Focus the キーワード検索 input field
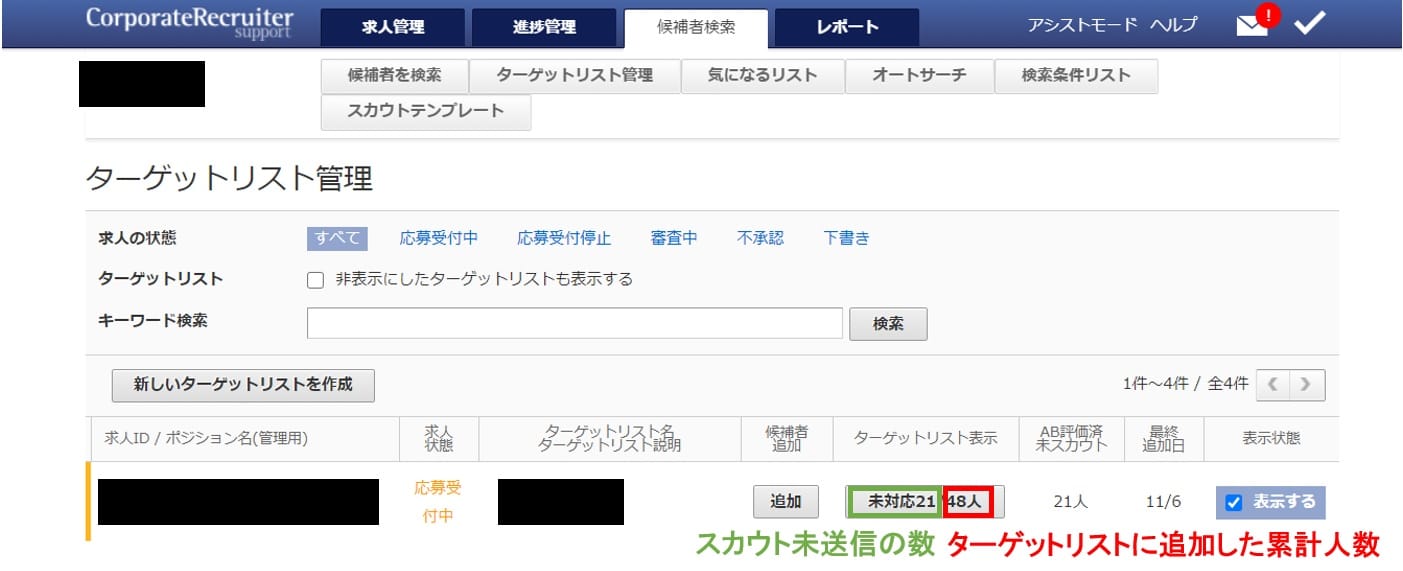The image size is (1403, 571). (x=574, y=323)
